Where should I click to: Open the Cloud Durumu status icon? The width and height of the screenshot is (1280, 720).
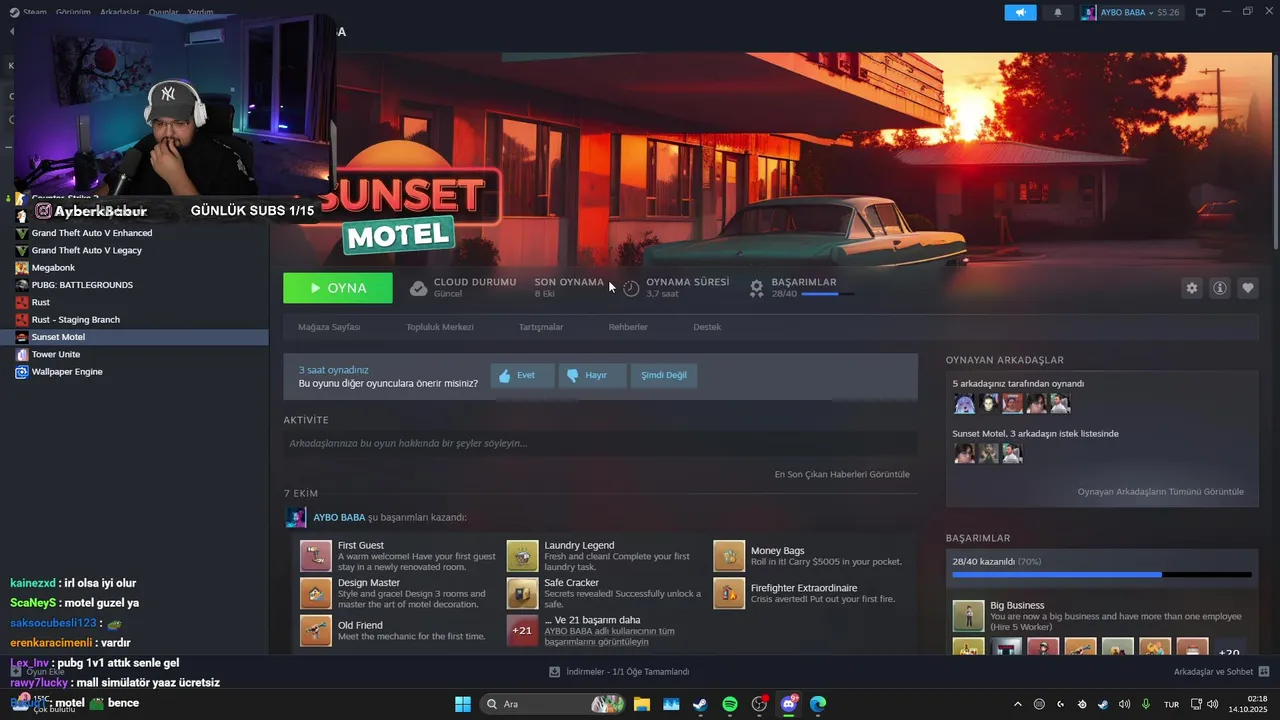pos(419,288)
